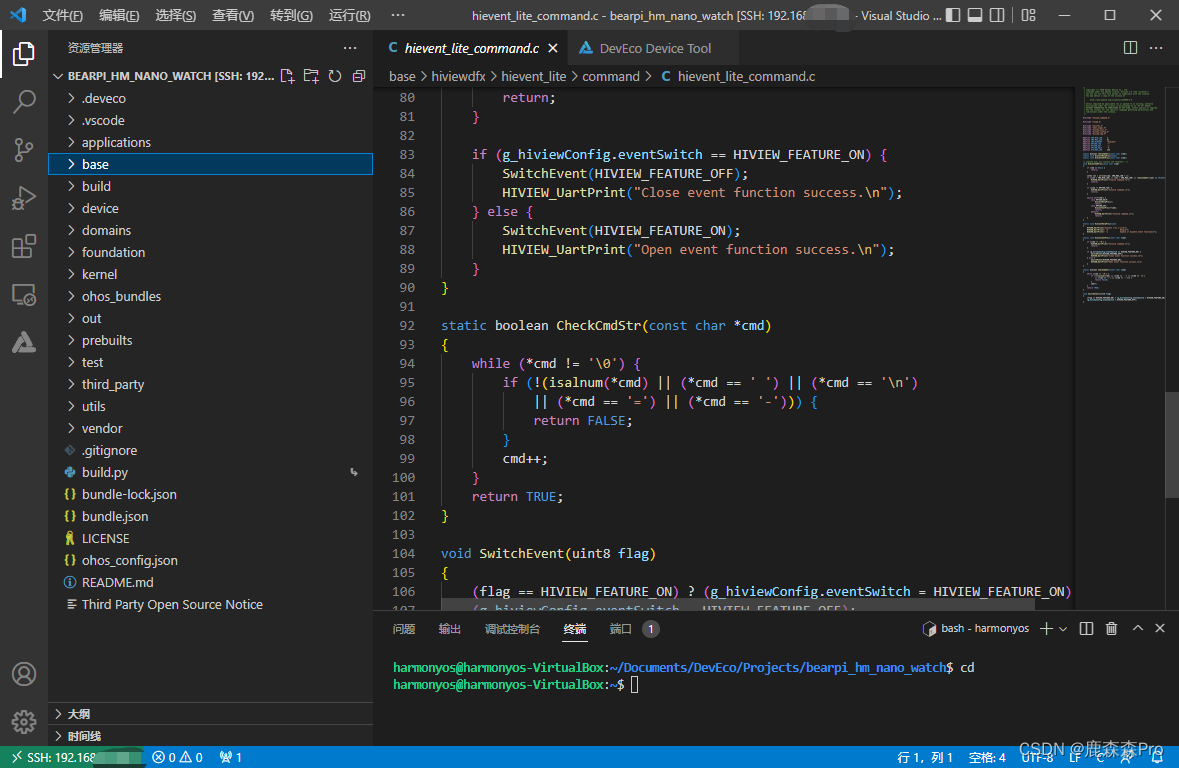The height and width of the screenshot is (768, 1179).
Task: Open Source Control view
Action: (x=23, y=150)
